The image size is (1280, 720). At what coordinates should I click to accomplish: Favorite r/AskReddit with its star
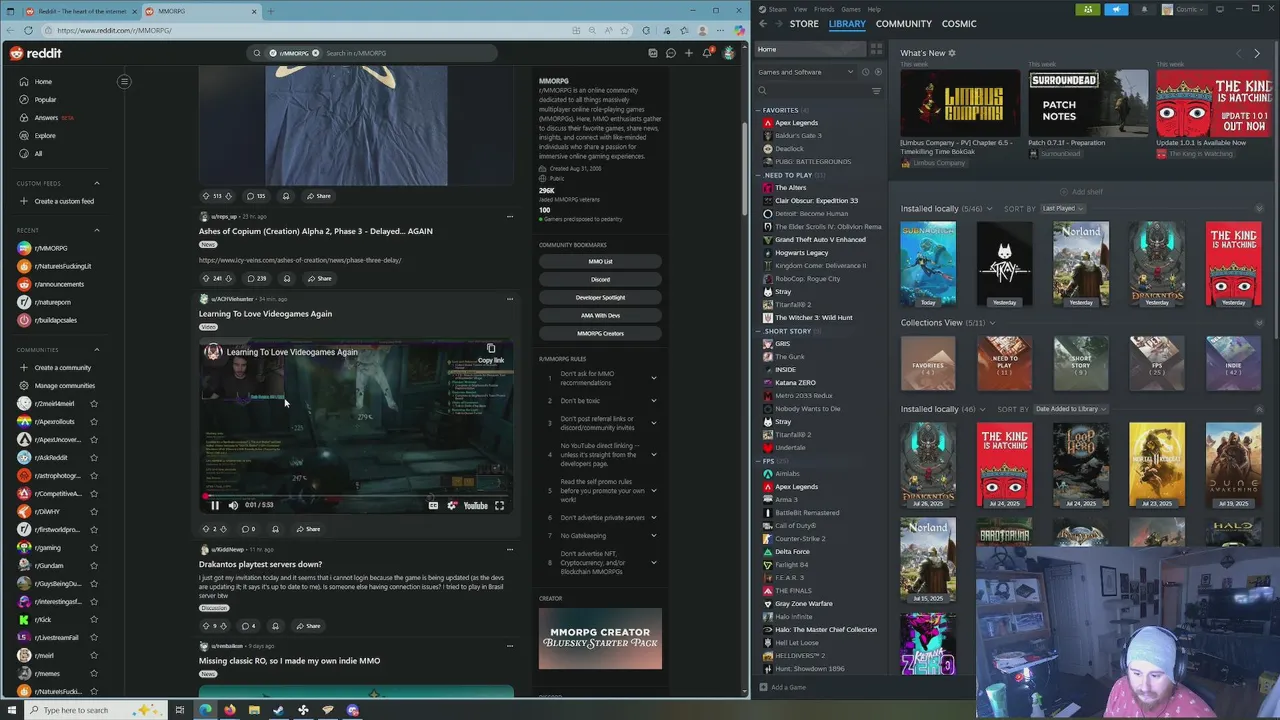click(x=94, y=458)
